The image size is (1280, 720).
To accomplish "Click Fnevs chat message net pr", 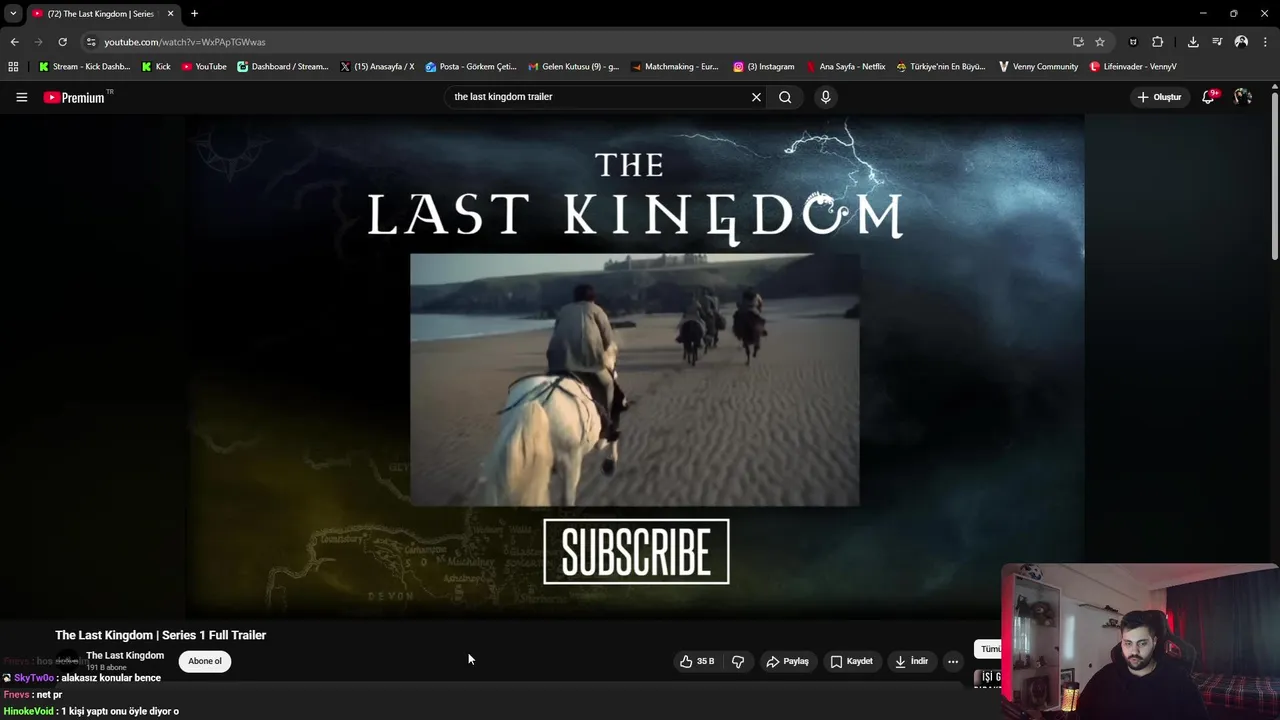I will [x=49, y=694].
